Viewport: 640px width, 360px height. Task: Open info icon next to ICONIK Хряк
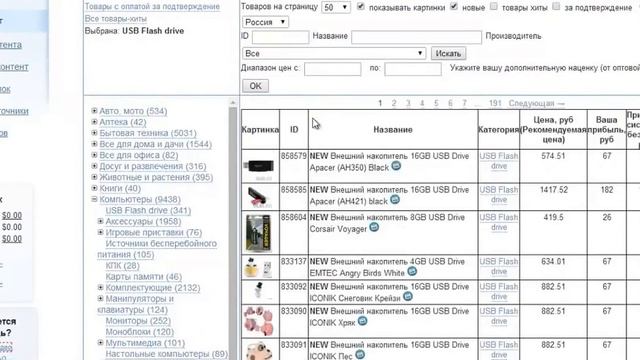362,321
